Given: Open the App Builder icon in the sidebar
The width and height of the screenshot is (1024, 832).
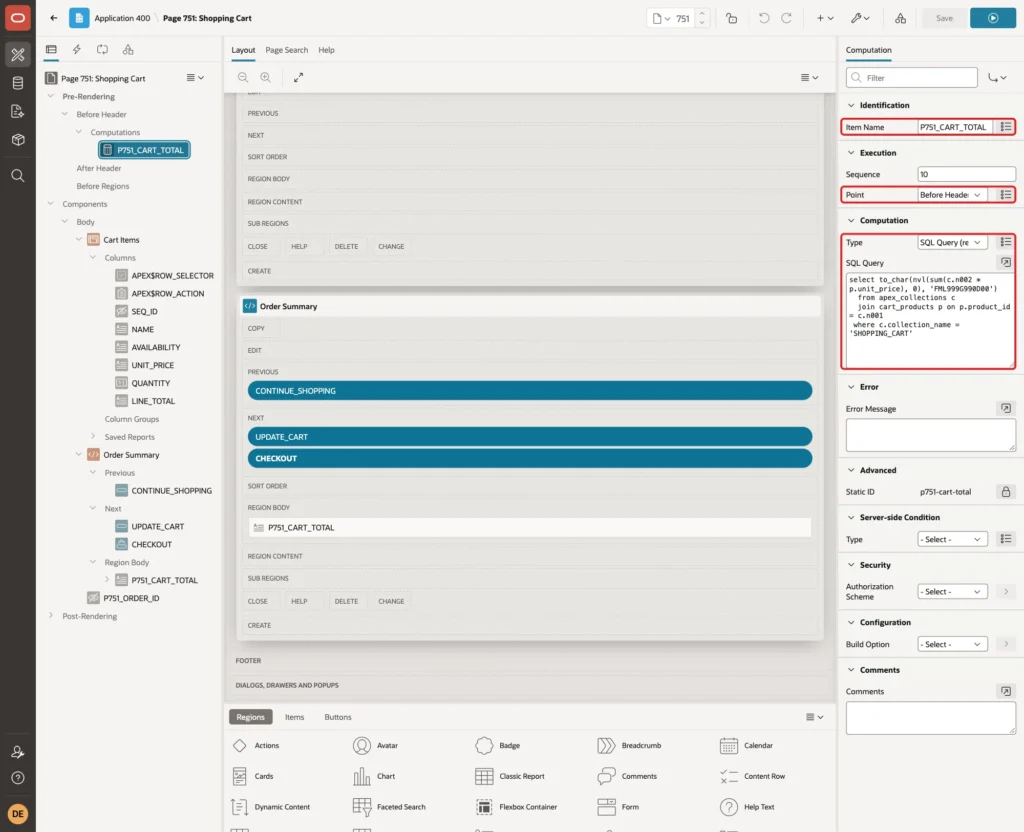Looking at the screenshot, I should [18, 55].
